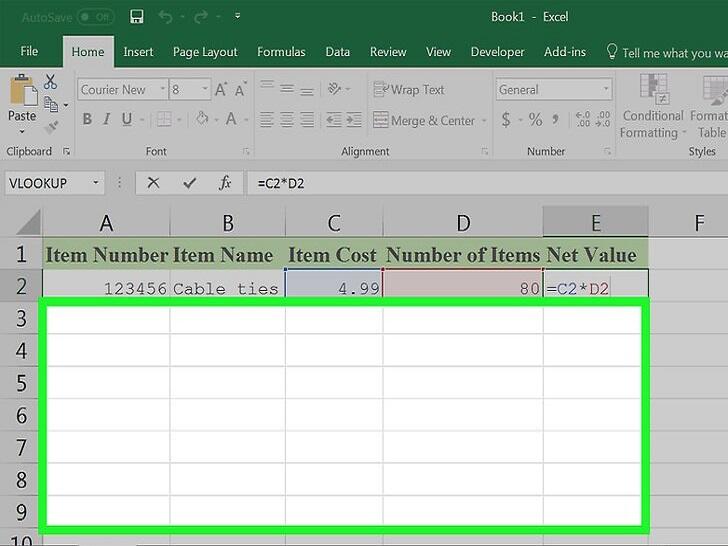The image size is (728, 546).
Task: Click Accounting dollar sign format icon
Action: pos(506,120)
